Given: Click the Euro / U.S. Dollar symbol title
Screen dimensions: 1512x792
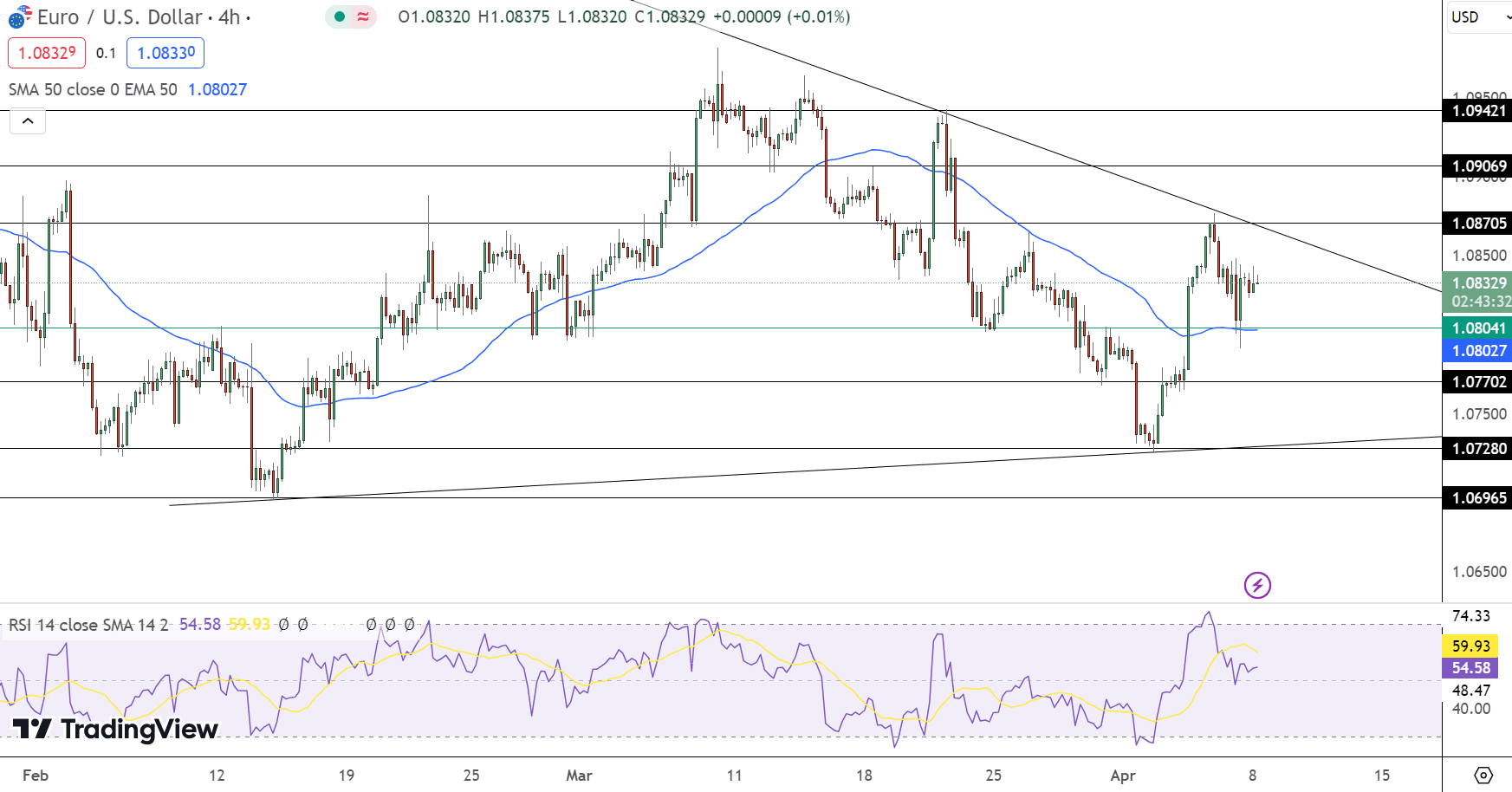Looking at the screenshot, I should 120,16.
